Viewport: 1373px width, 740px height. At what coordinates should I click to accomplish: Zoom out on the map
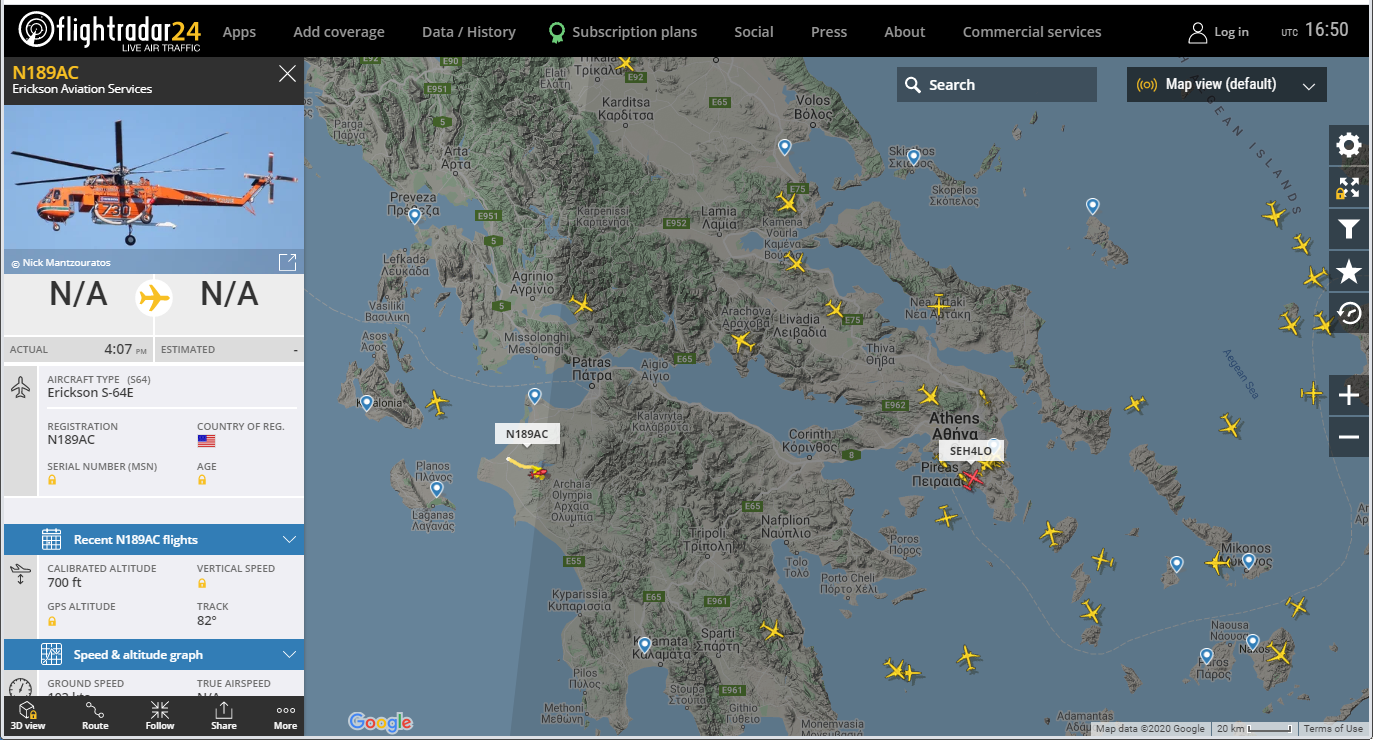click(1349, 437)
